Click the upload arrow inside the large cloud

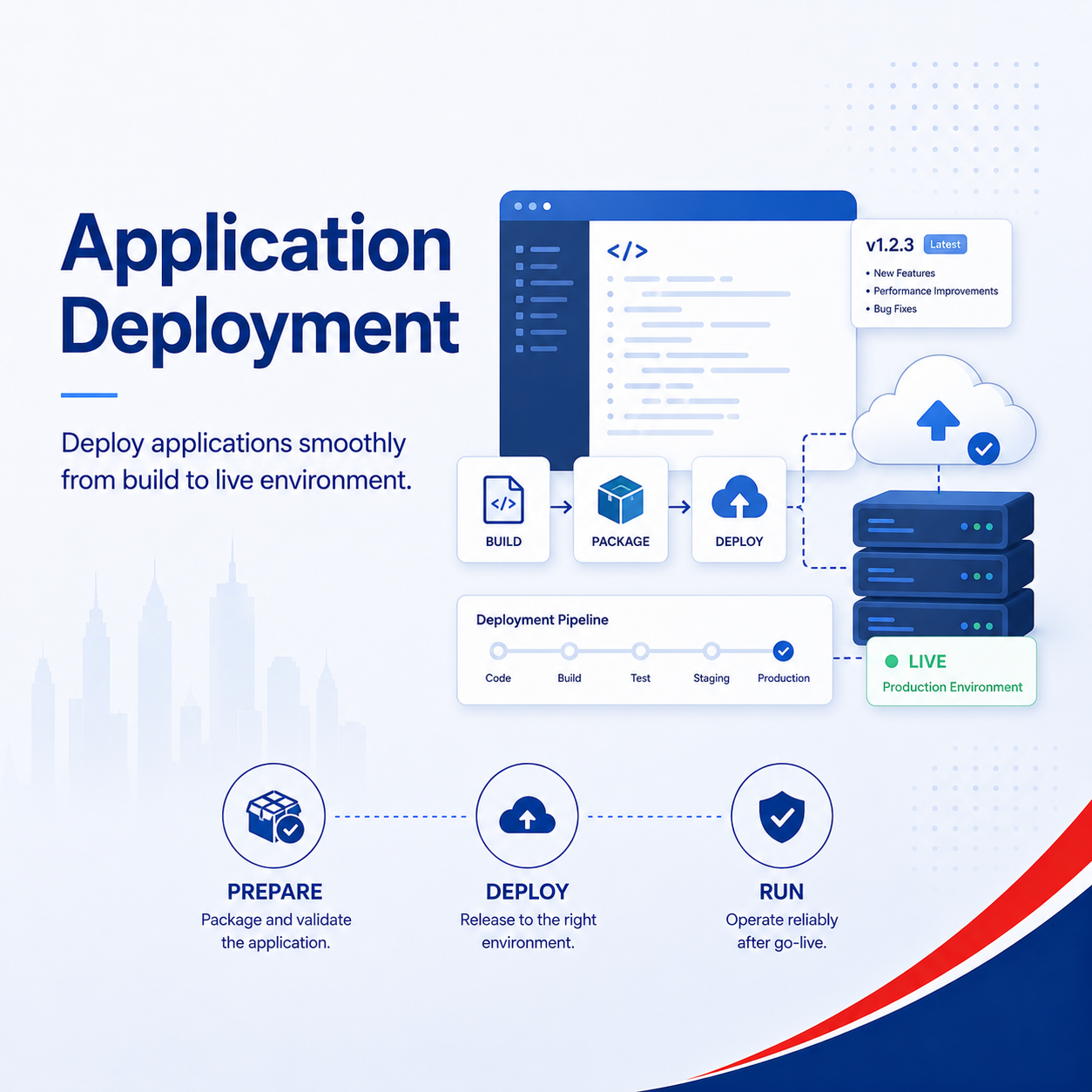(938, 420)
